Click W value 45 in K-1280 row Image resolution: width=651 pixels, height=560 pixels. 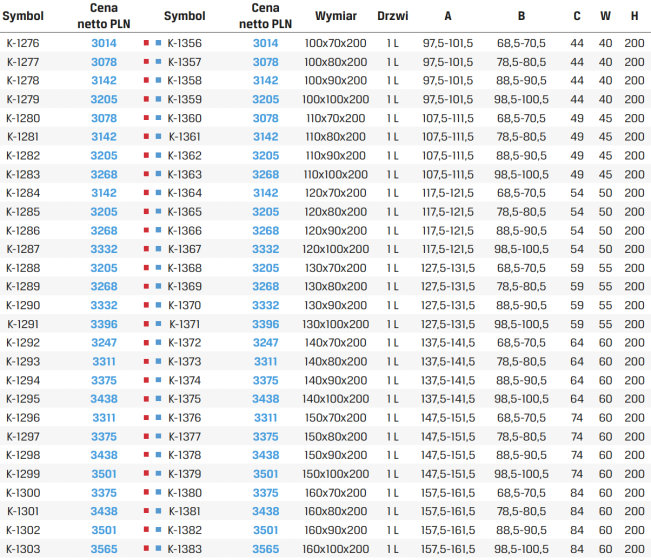point(605,118)
